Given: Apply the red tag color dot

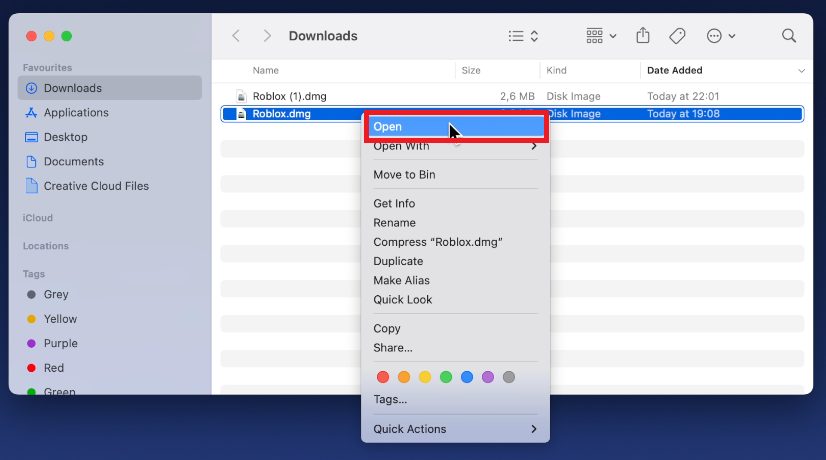Looking at the screenshot, I should [383, 377].
